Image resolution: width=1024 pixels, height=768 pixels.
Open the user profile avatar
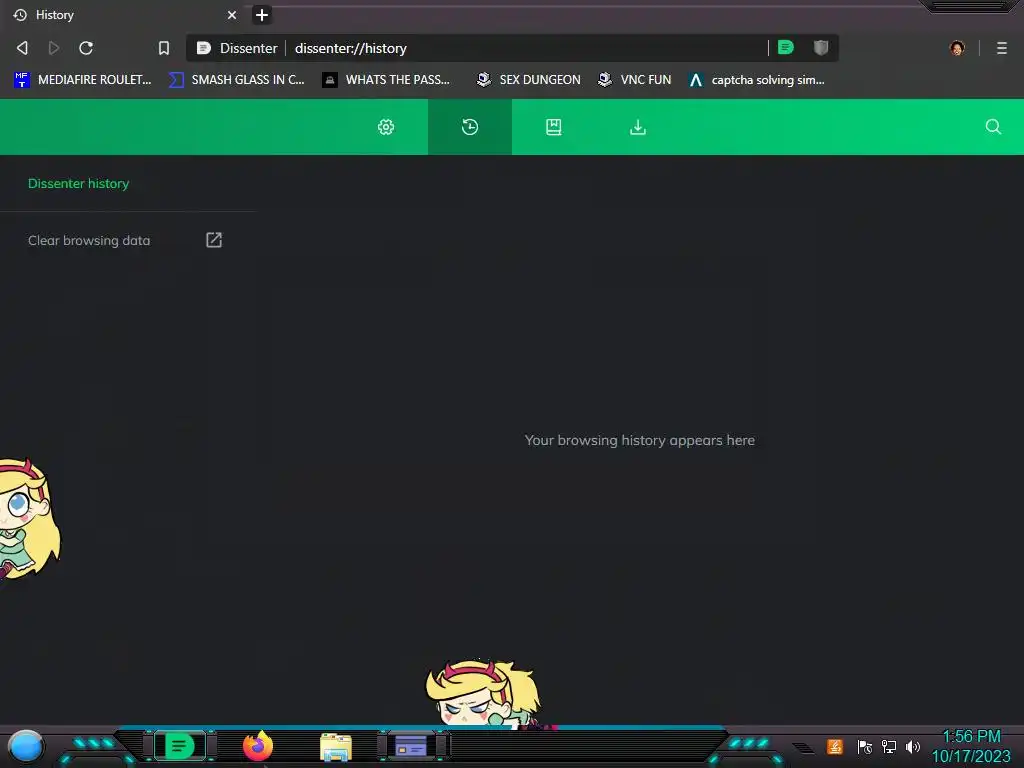click(957, 48)
